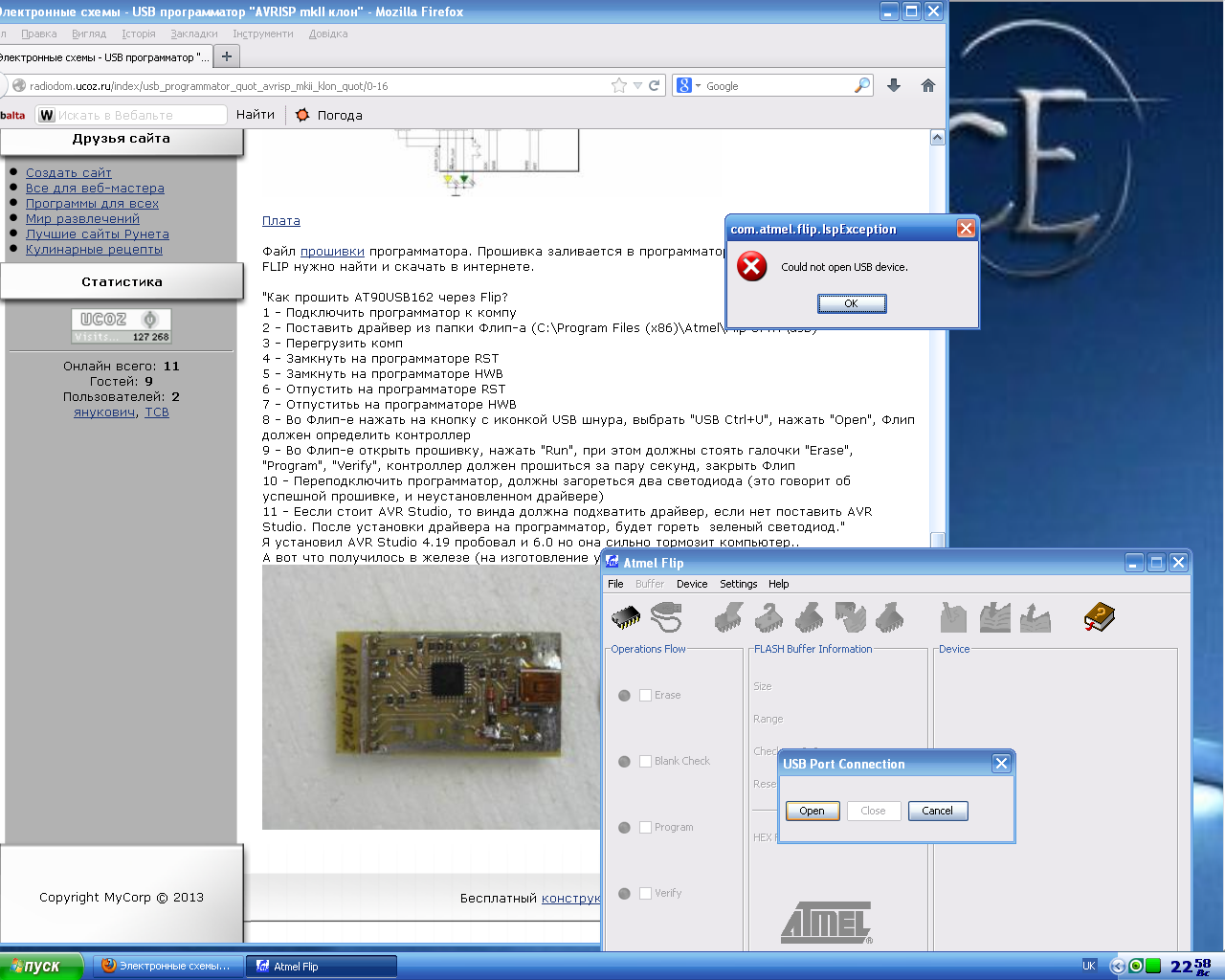Open the Закладки menu in Firefox

click(194, 33)
